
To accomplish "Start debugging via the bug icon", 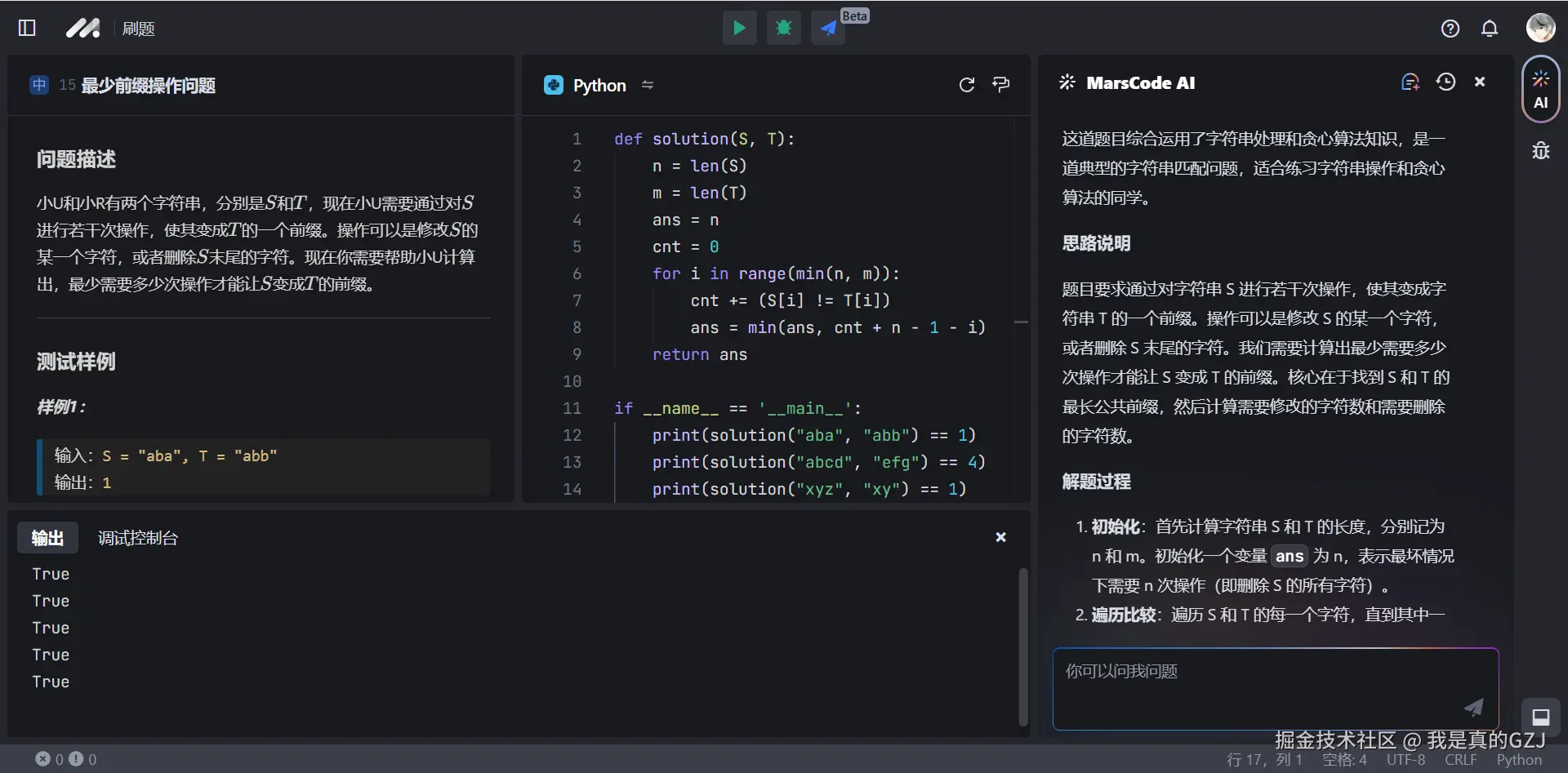I will [x=783, y=28].
